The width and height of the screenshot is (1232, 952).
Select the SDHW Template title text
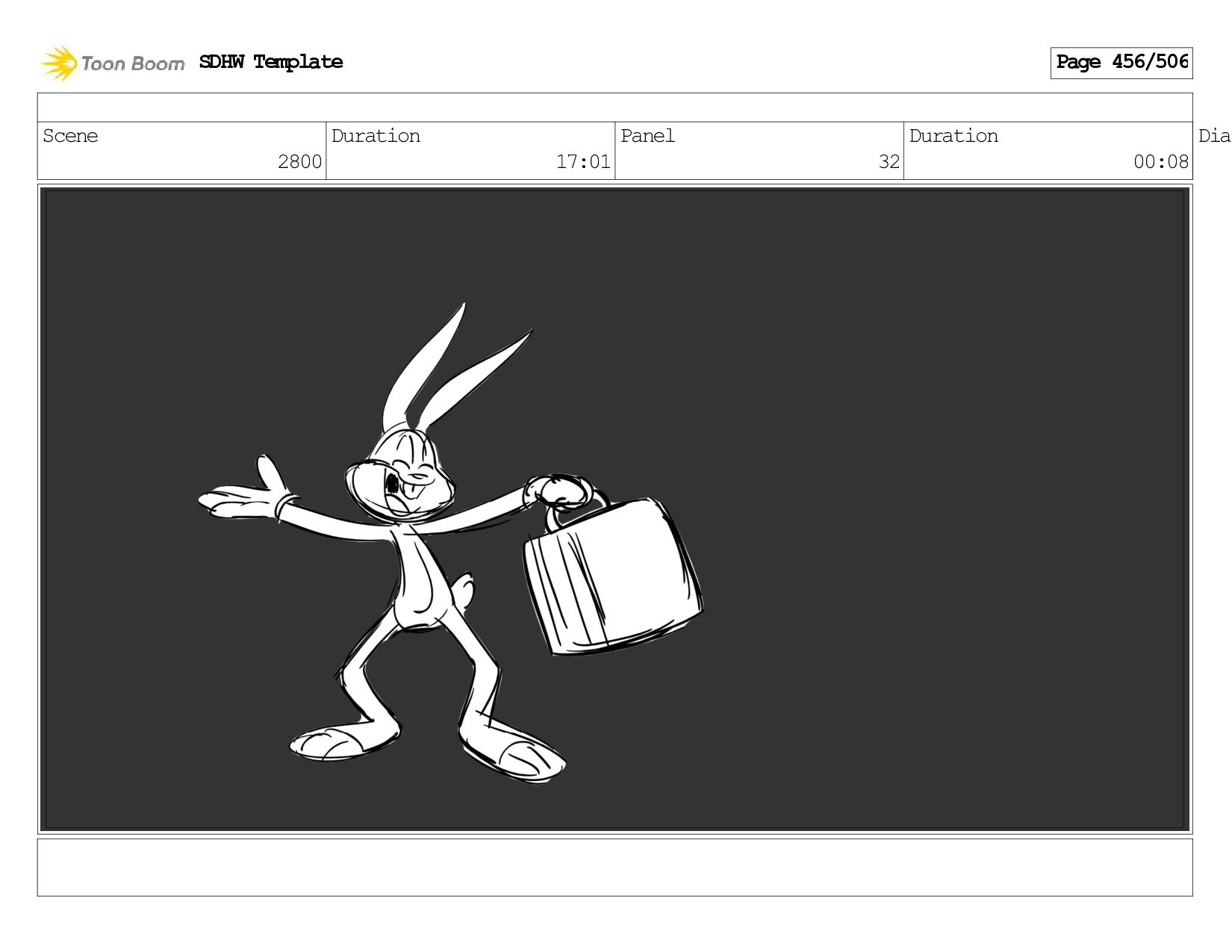(271, 62)
